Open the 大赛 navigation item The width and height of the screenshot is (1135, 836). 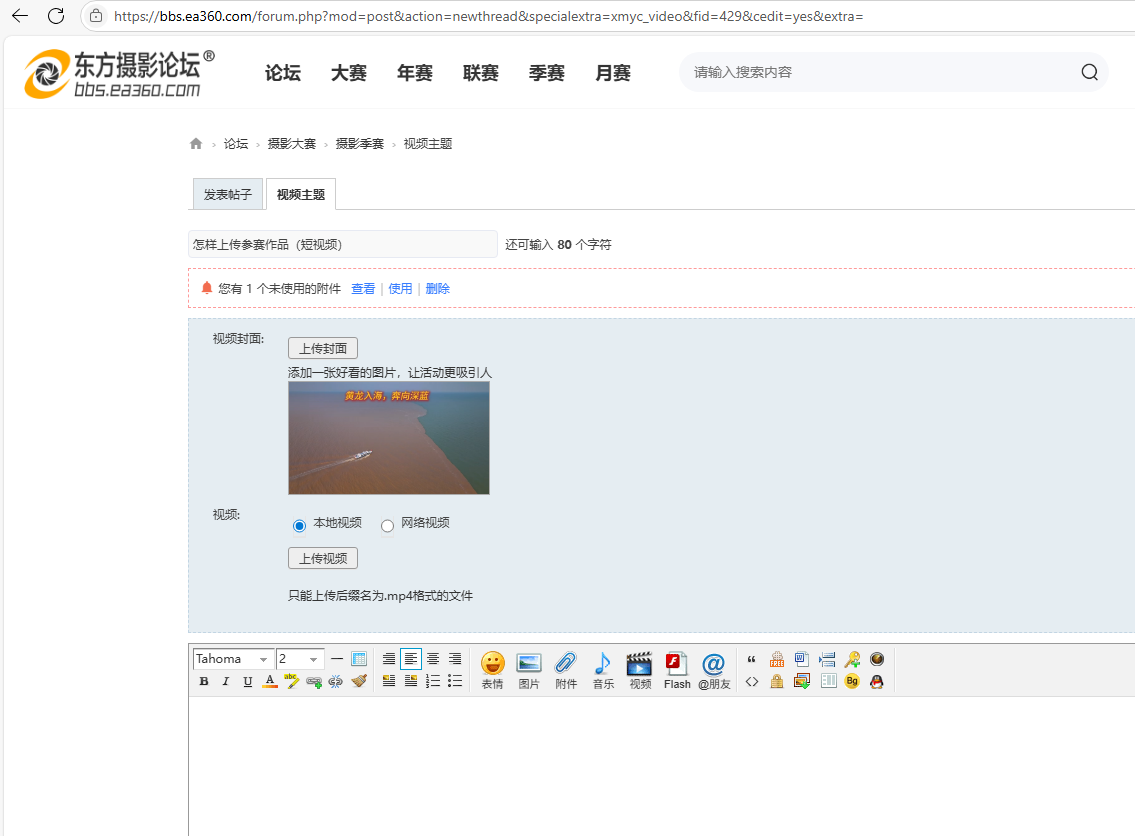pyautogui.click(x=349, y=72)
